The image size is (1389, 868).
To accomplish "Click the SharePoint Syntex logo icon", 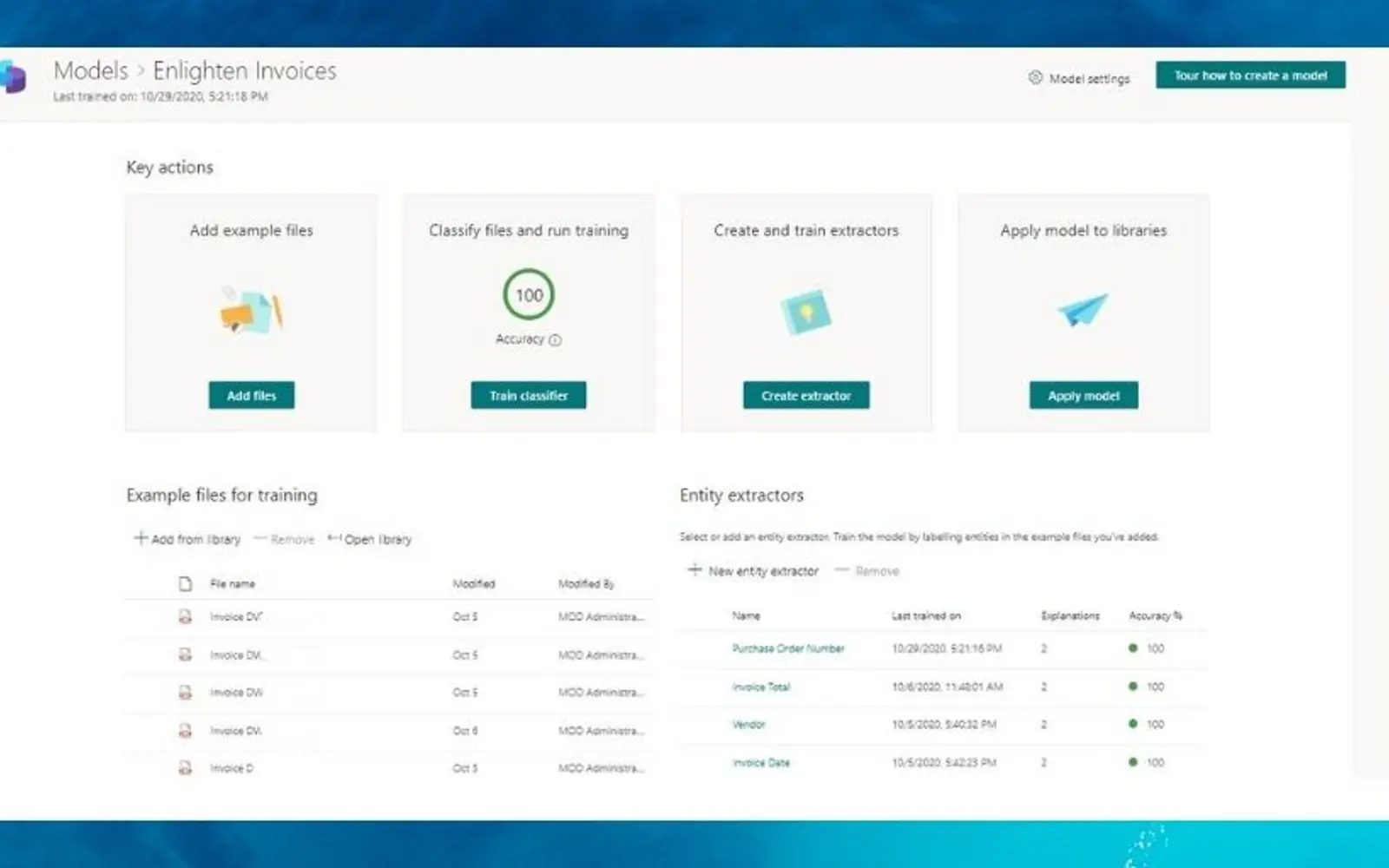I will pyautogui.click(x=12, y=76).
